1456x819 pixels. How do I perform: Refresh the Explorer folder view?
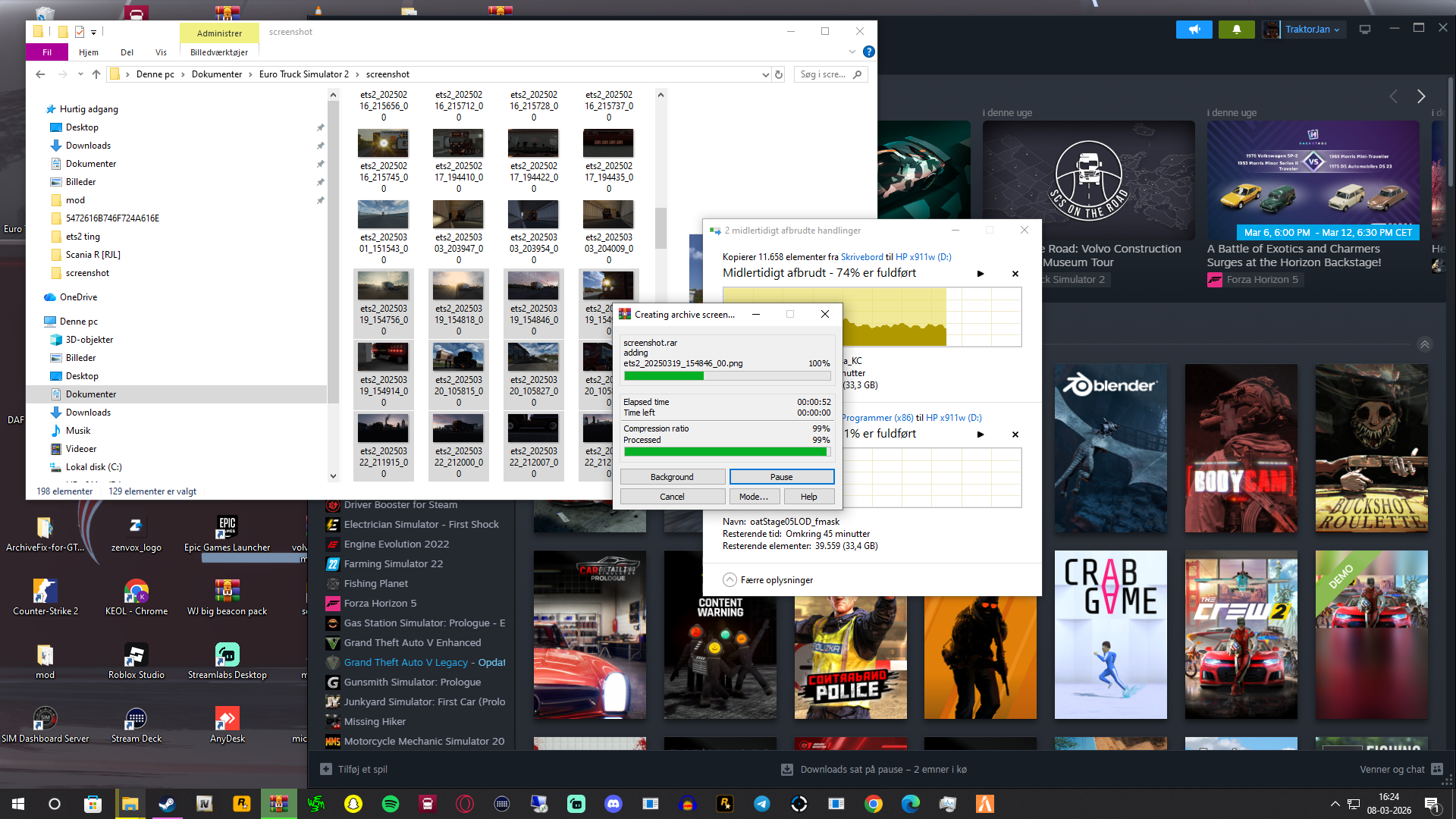[x=778, y=74]
